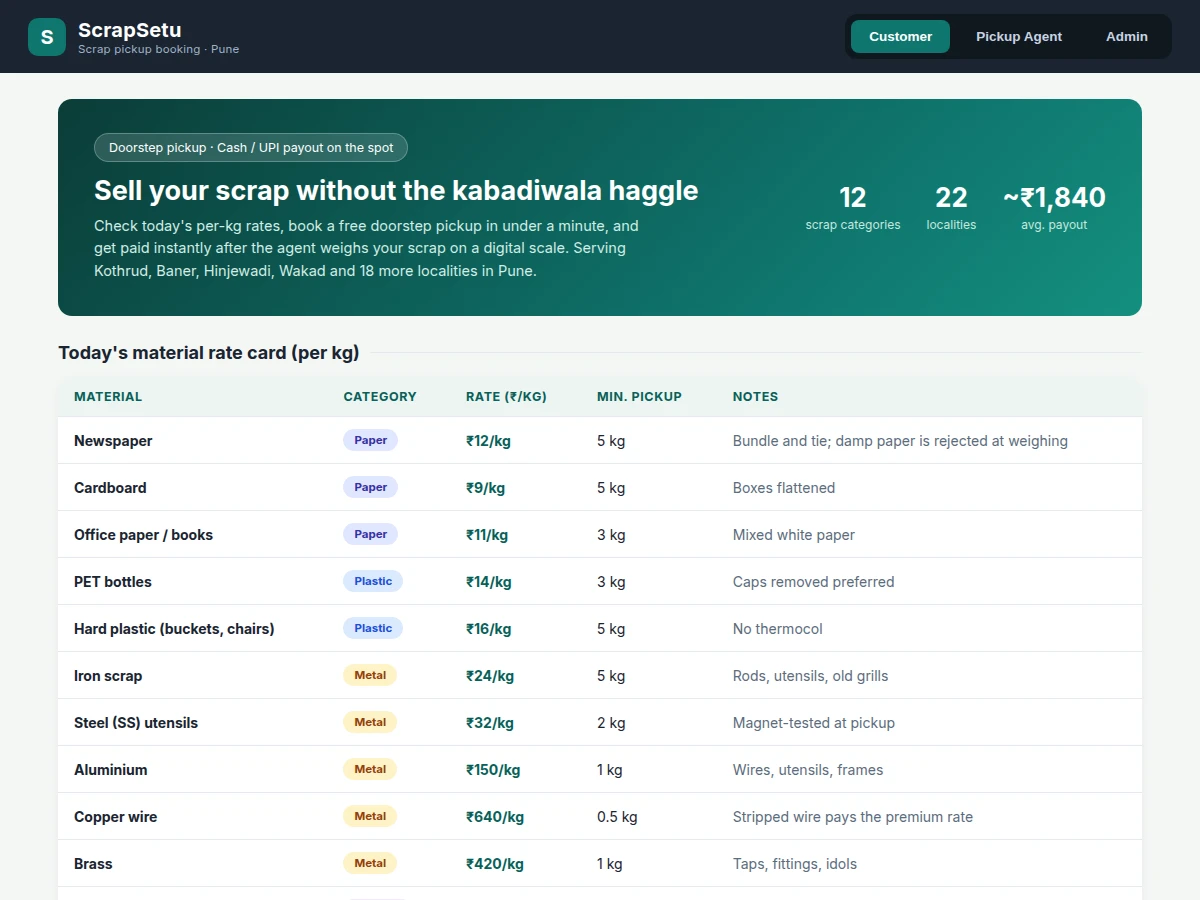The width and height of the screenshot is (1200, 900).
Task: Click the 2 kg Steel minimum pickup
Action: point(611,723)
